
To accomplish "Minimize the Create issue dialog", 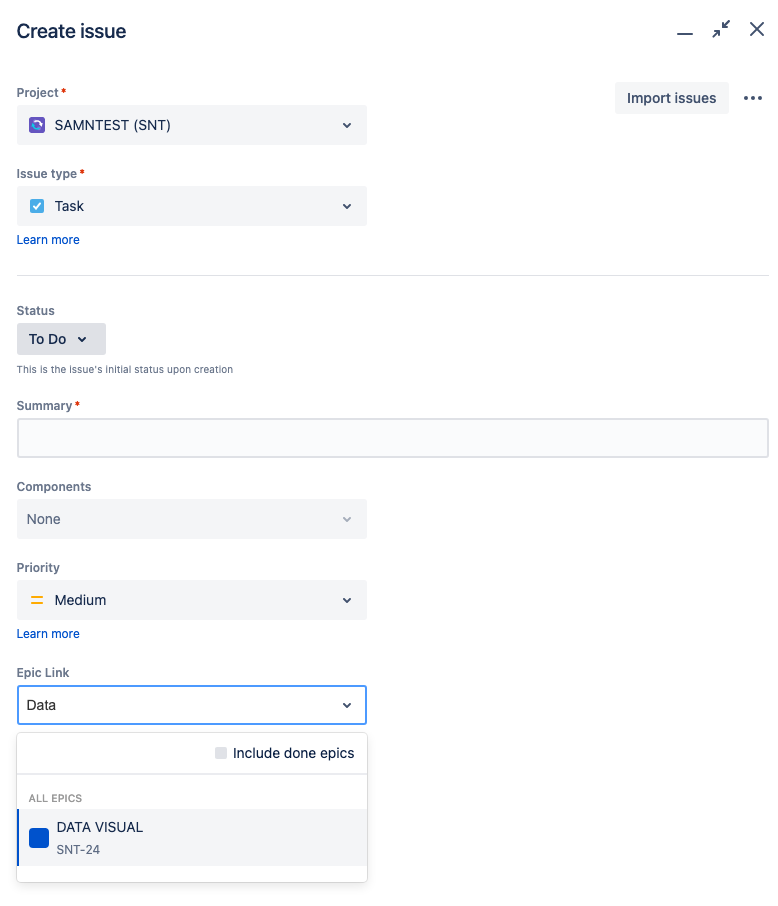I will (x=684, y=34).
